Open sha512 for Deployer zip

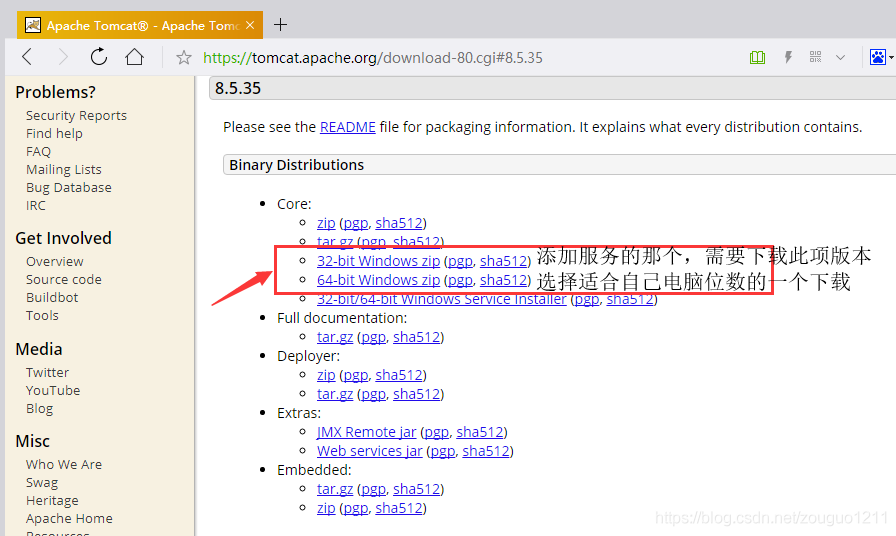point(398,375)
